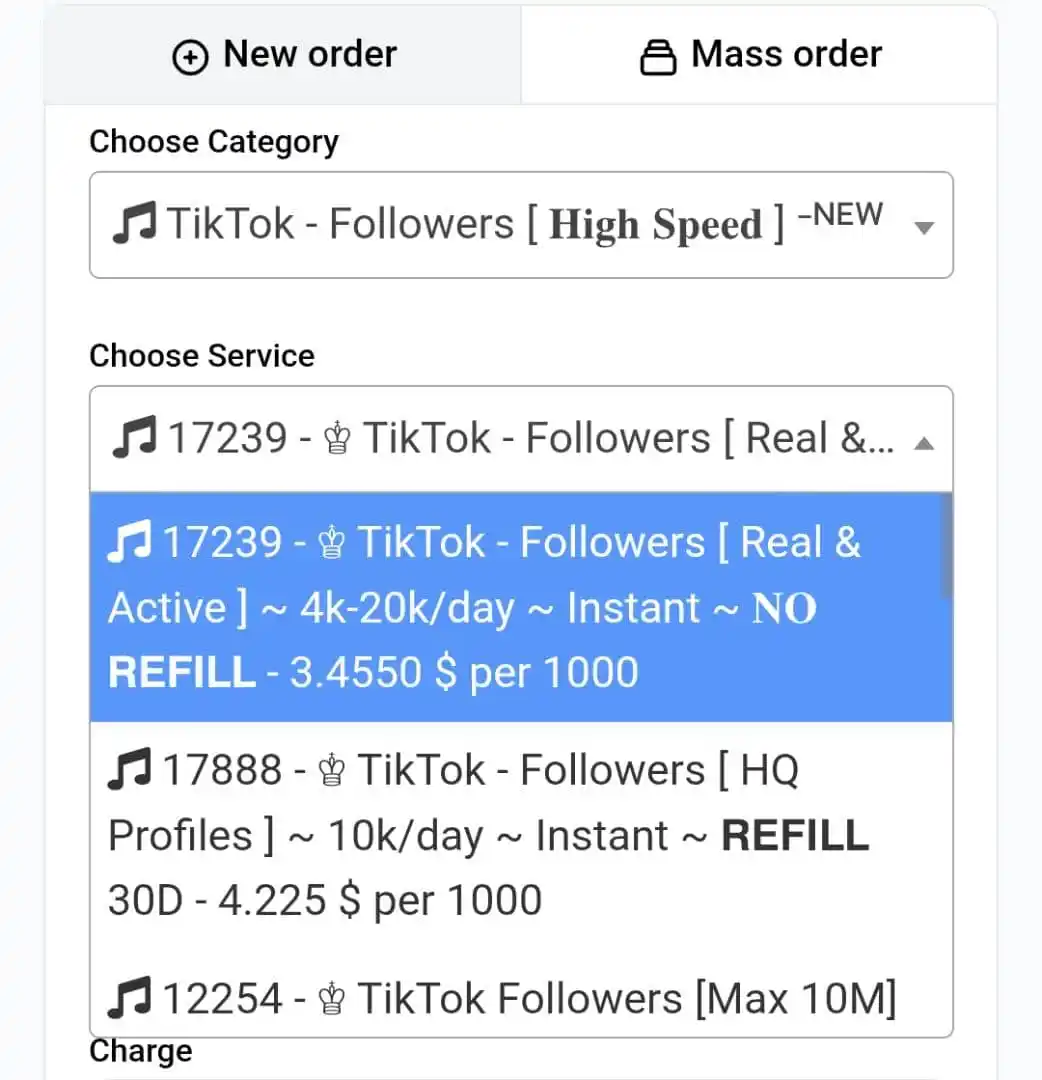Click the box icon beside Mass order
Image resolution: width=1042 pixels, height=1080 pixels.
[x=658, y=56]
